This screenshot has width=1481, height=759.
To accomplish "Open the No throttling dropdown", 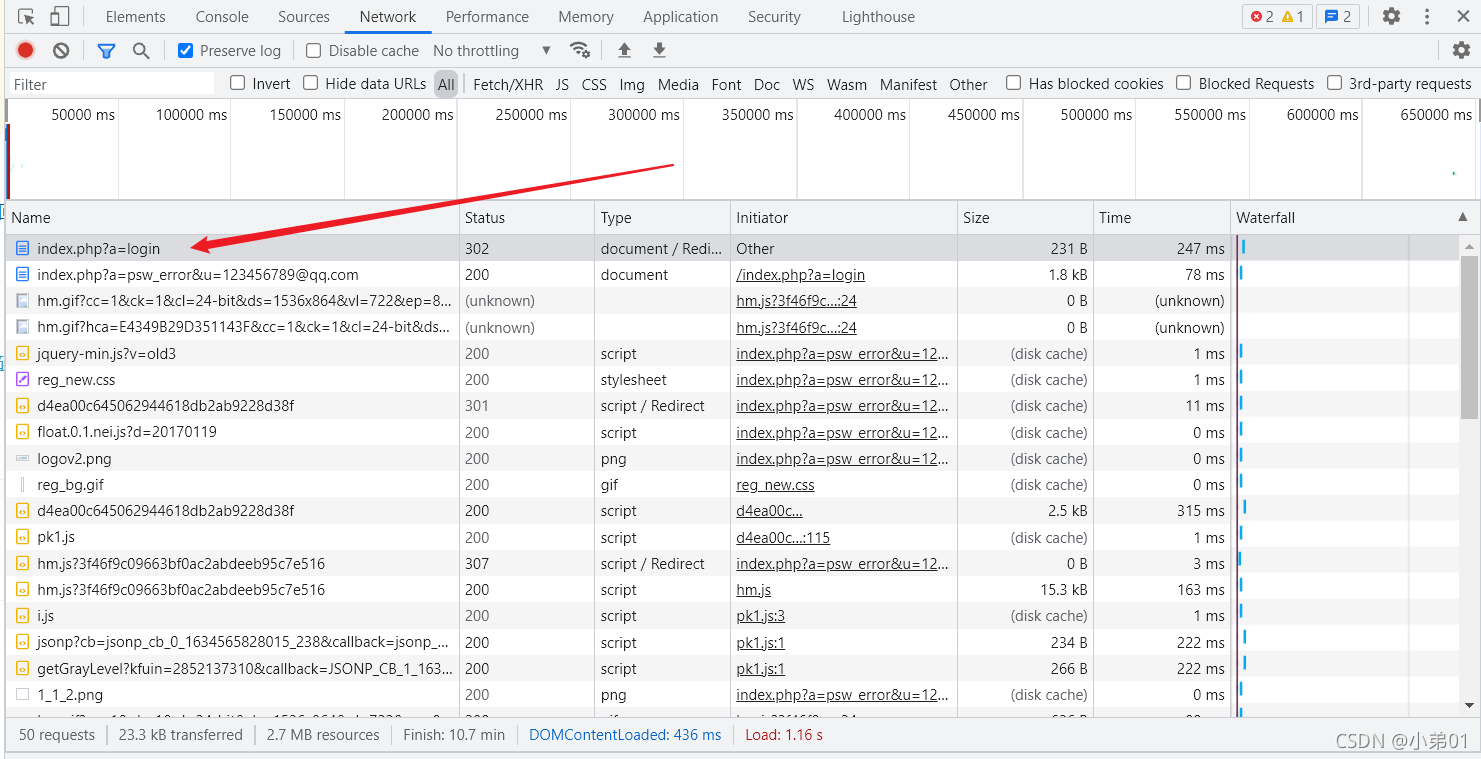I will [489, 50].
